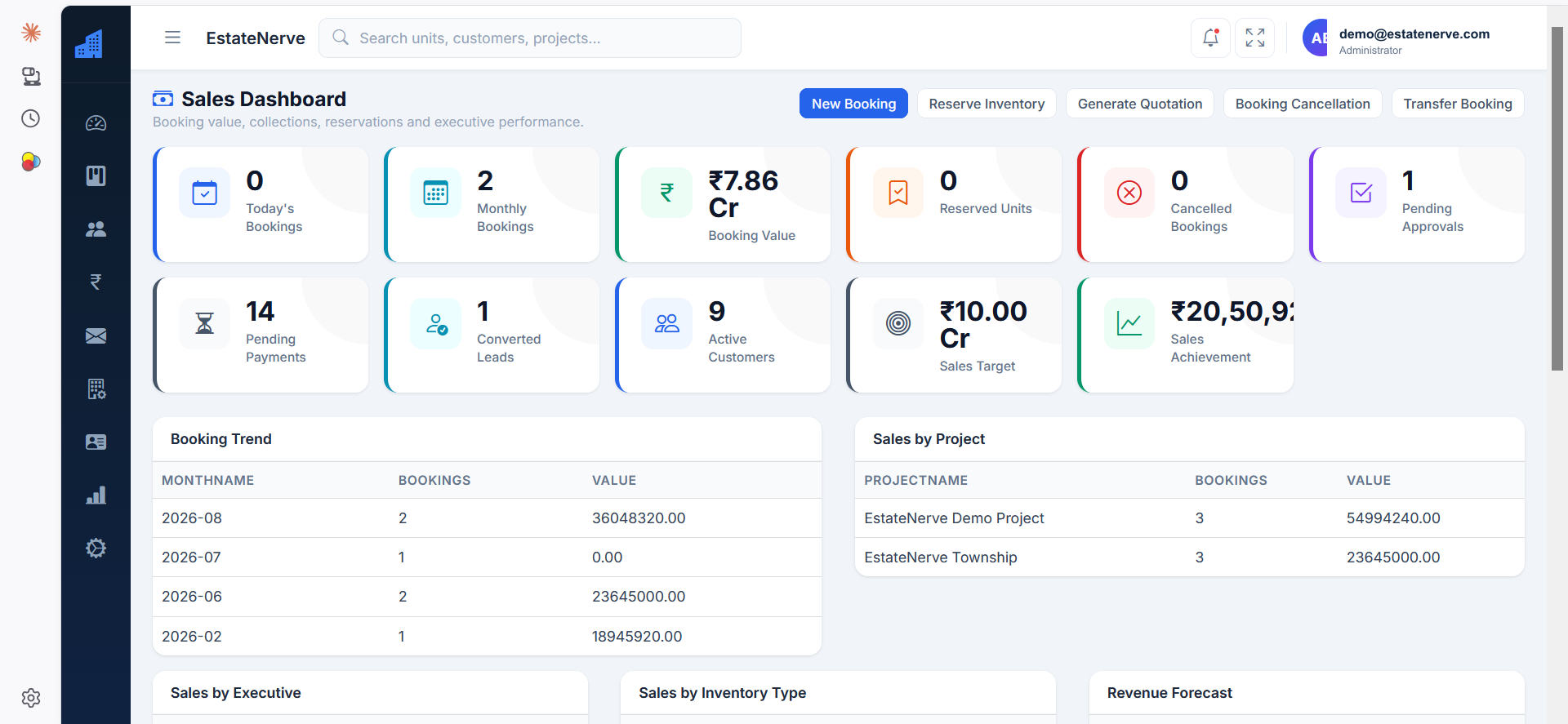Click the Active Customers people icon
1568x724 pixels.
(666, 323)
